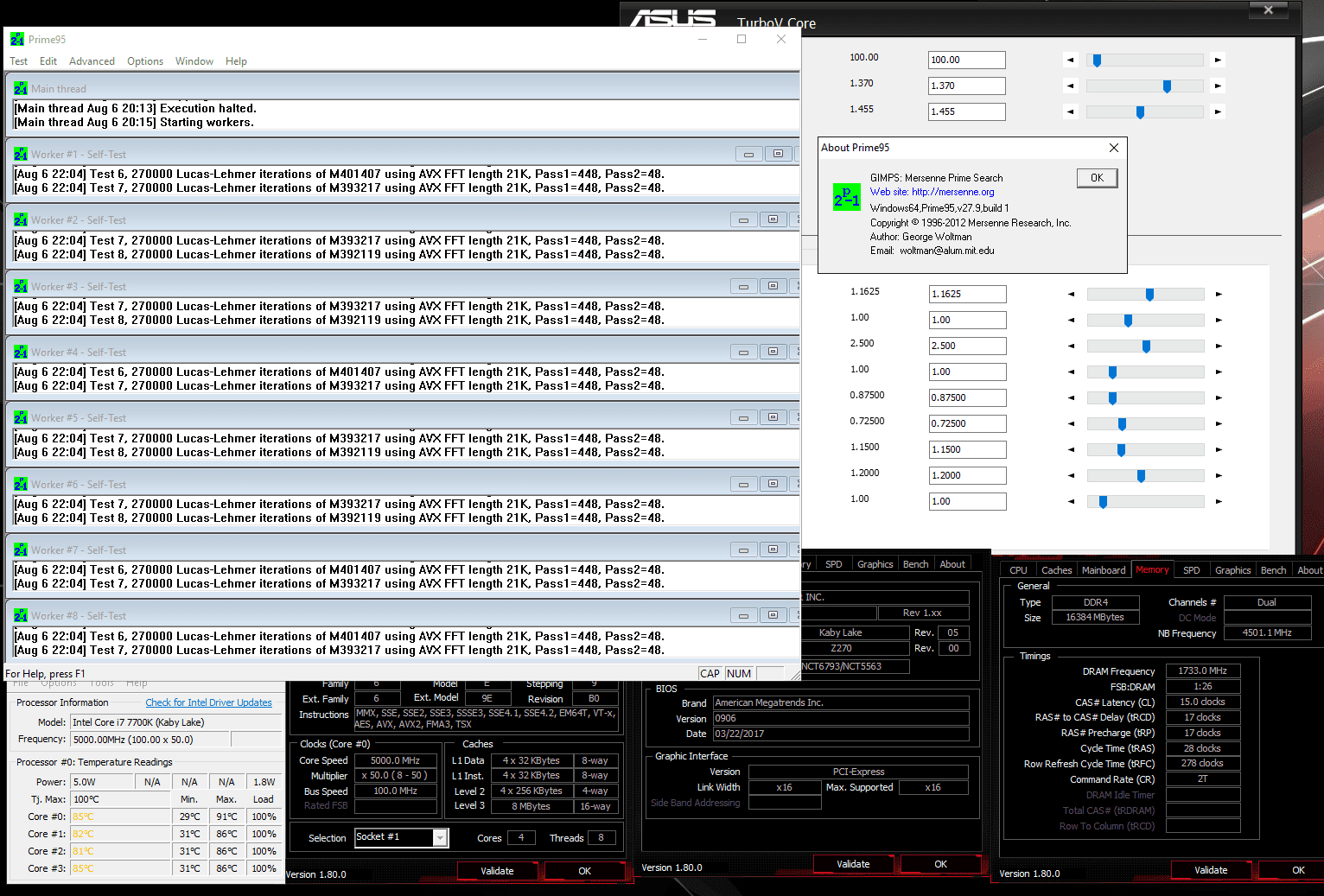Click Validate in the left CPU-Z window
Viewport: 1324px width, 896px height.
tap(497, 871)
